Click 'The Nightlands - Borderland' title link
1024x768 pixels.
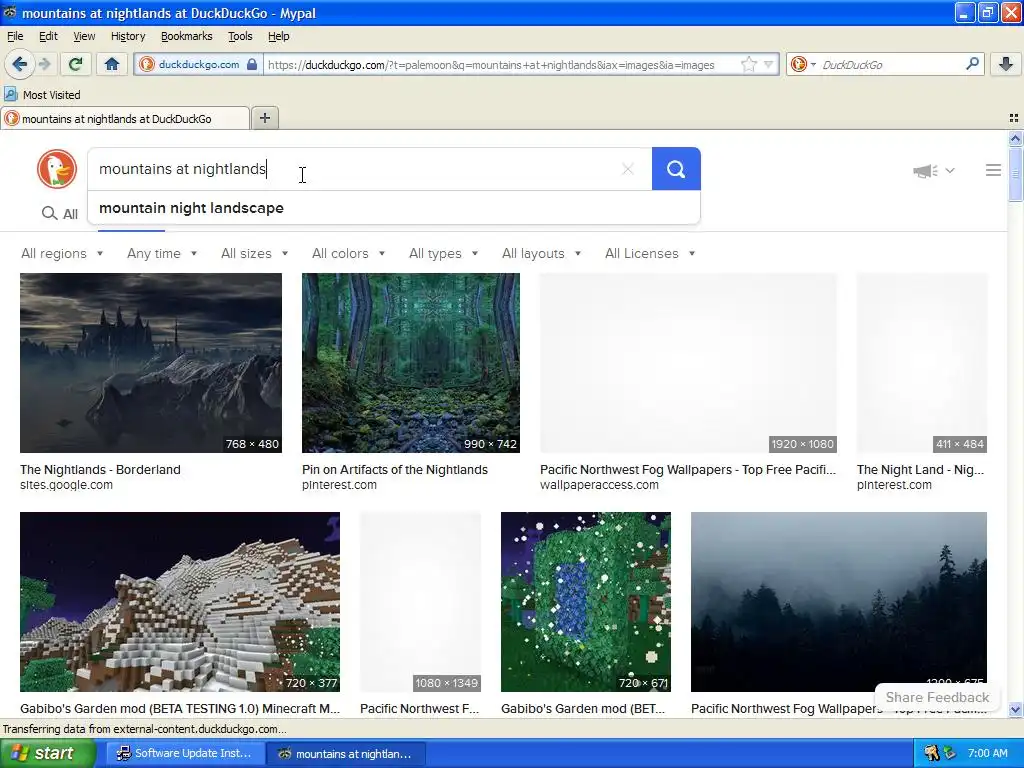click(101, 470)
